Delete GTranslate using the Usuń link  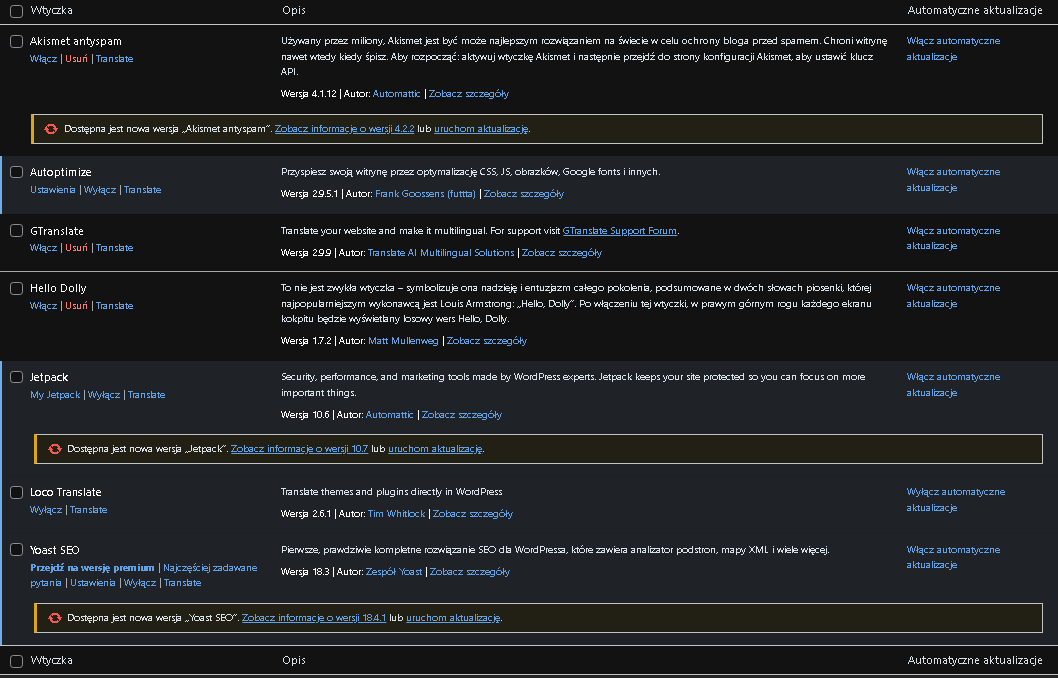[x=76, y=248]
